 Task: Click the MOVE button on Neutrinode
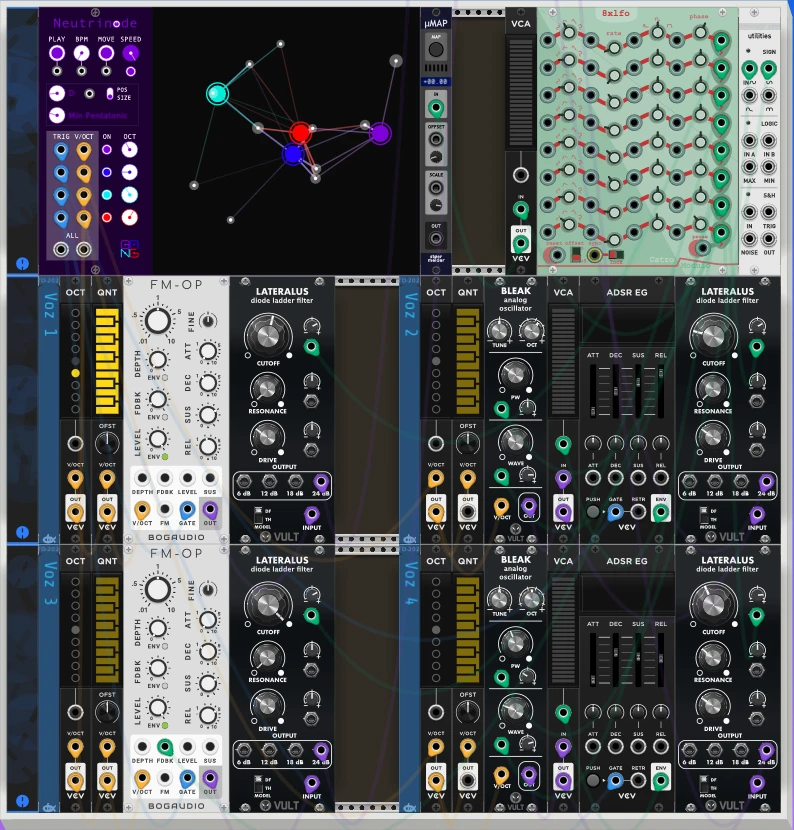click(106, 53)
